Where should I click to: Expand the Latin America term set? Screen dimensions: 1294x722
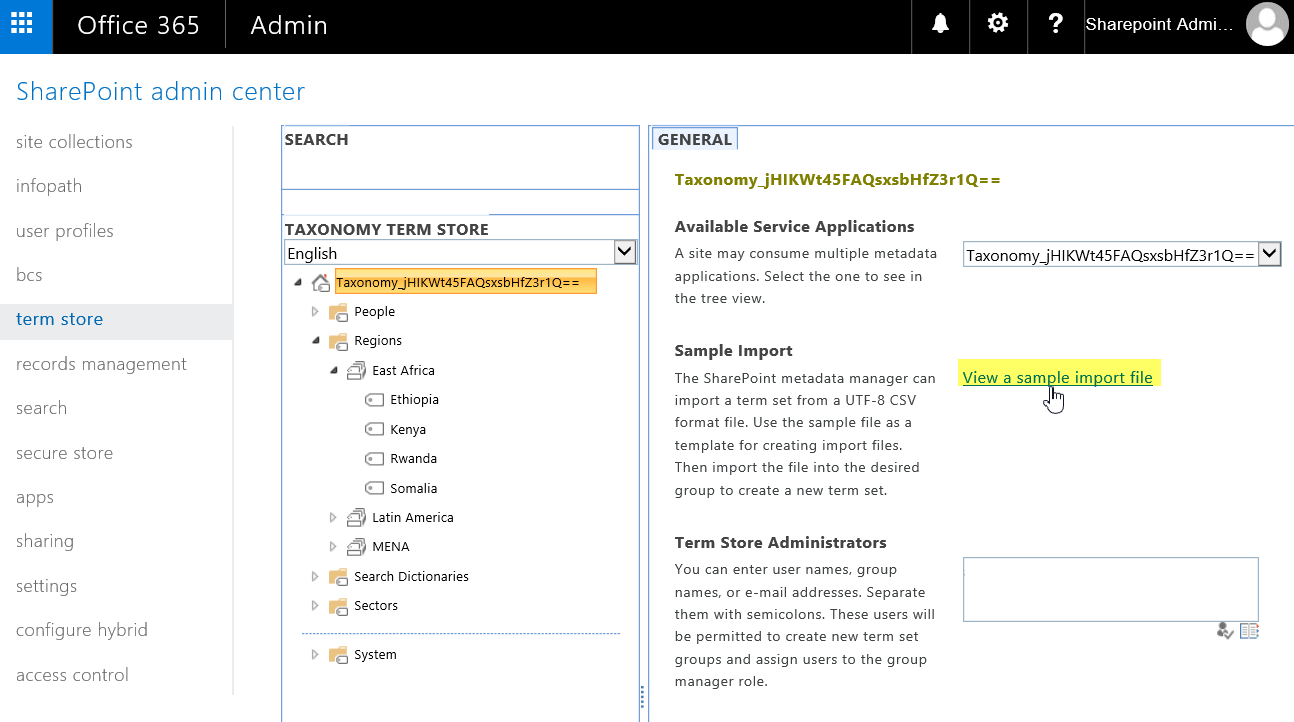click(333, 518)
